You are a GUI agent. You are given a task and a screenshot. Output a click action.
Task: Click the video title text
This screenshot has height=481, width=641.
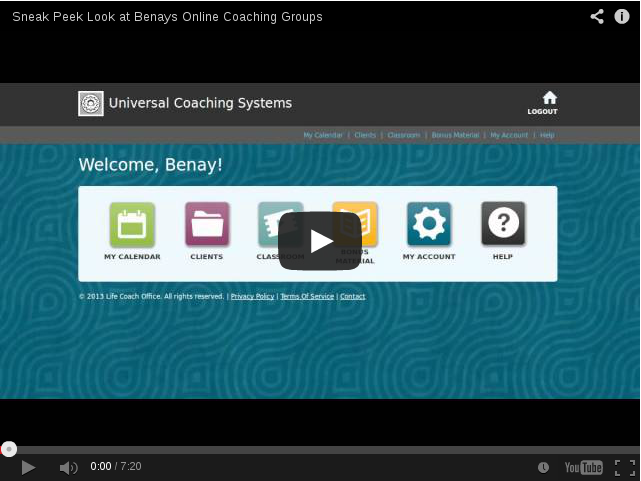(x=167, y=17)
